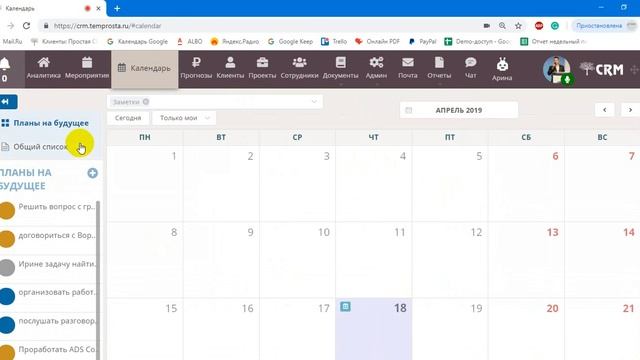The width and height of the screenshot is (640, 360).
Task: Open Аналитика home section
Action: tap(44, 68)
